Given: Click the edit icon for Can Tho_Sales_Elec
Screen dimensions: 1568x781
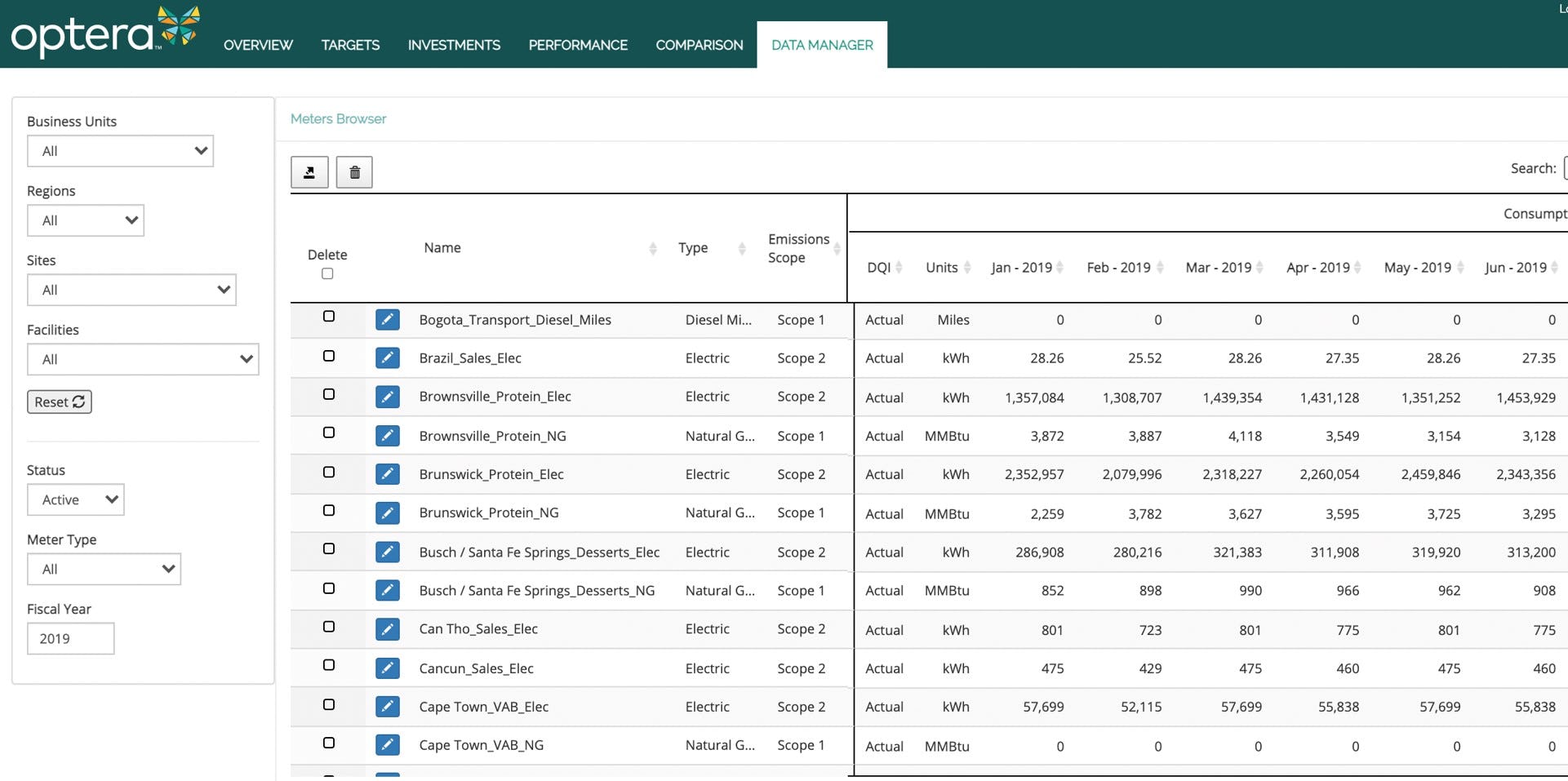Looking at the screenshot, I should click(x=387, y=628).
